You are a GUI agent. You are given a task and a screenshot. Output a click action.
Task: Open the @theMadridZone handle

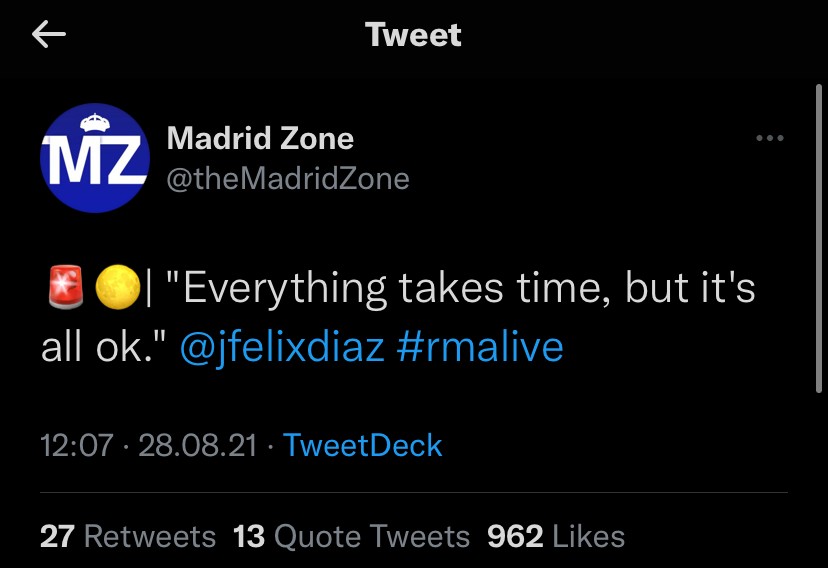[x=288, y=179]
